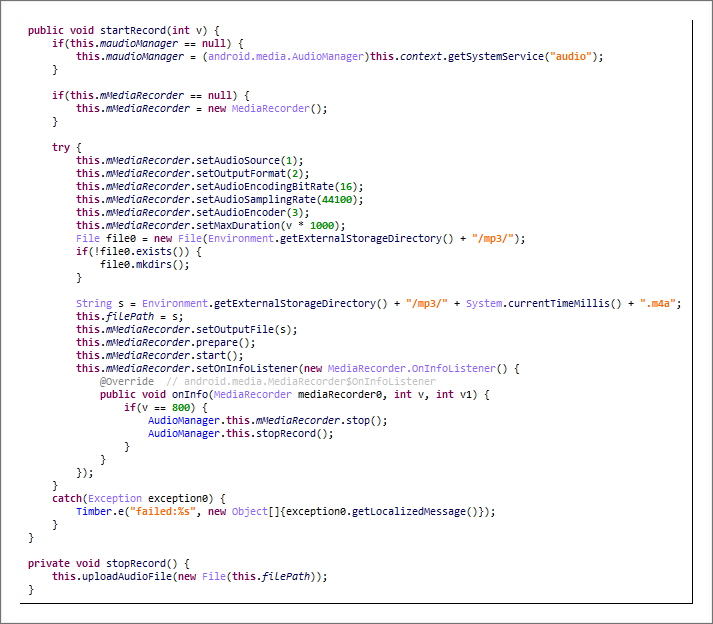Screen dimensions: 713x624
Task: Click this.filePath = s assignment
Action: point(130,317)
